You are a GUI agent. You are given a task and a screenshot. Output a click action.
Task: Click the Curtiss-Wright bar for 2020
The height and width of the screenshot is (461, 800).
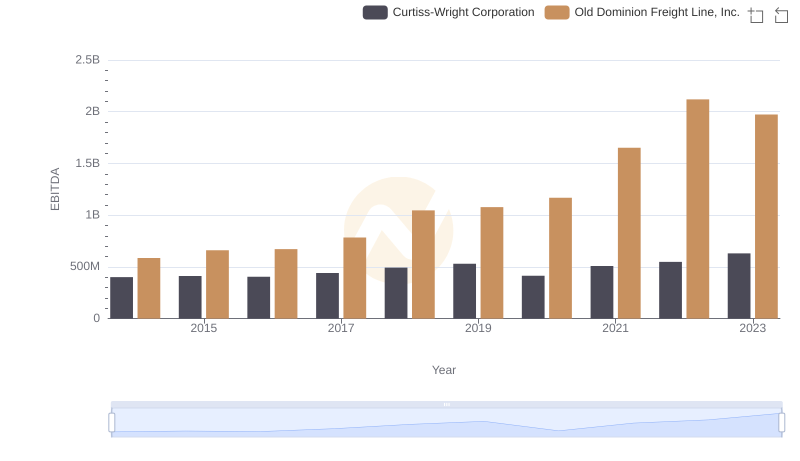pyautogui.click(x=533, y=297)
